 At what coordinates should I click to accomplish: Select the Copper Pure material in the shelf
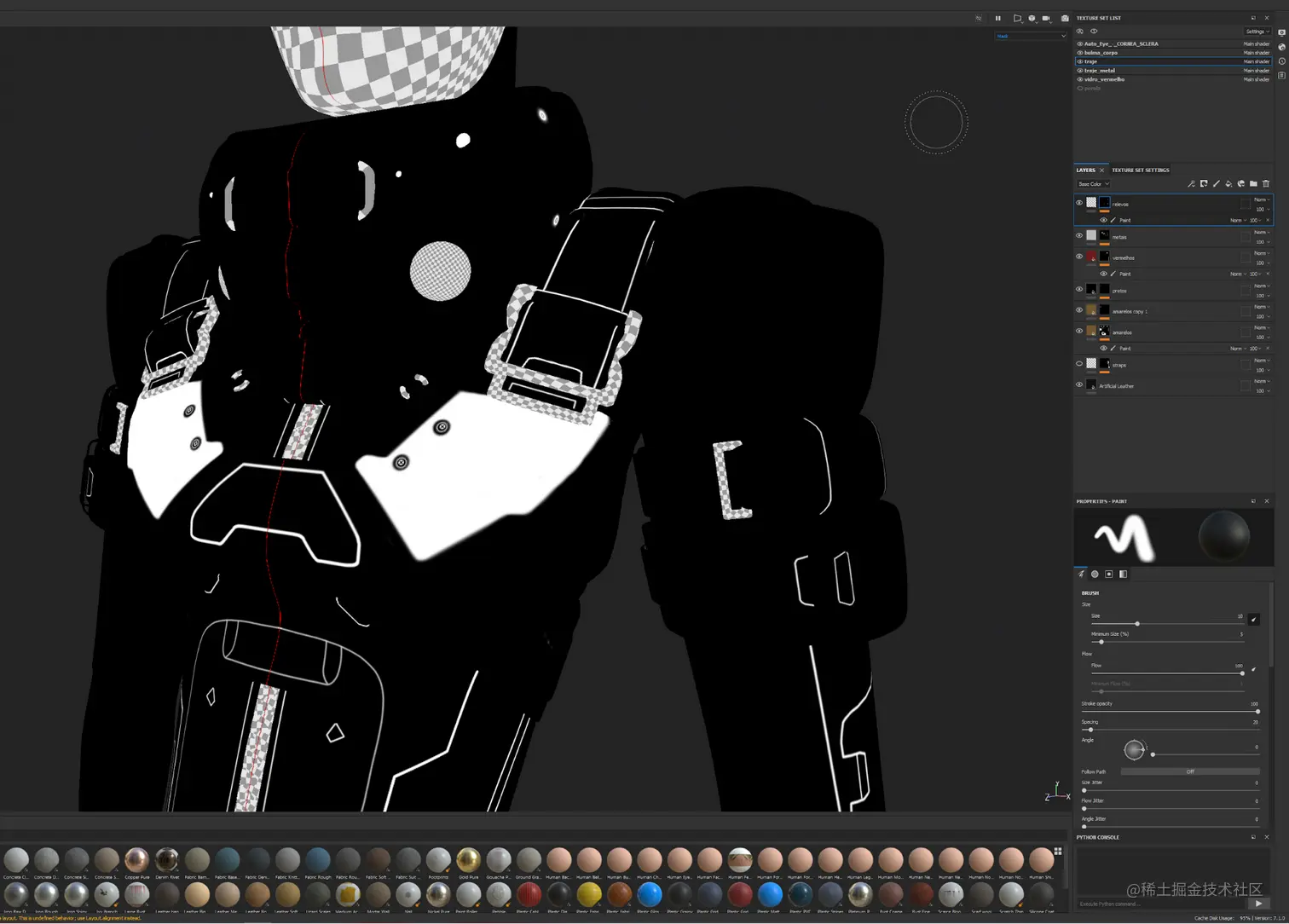pyautogui.click(x=136, y=859)
